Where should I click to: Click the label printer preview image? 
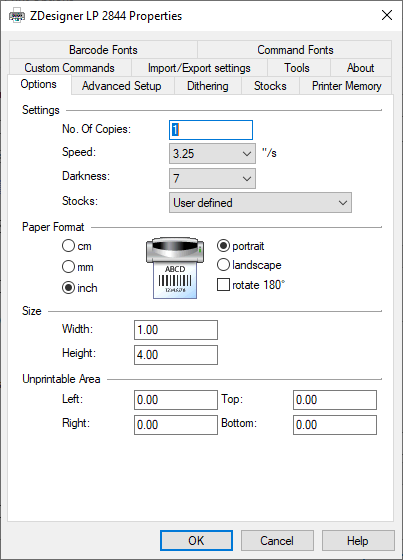[175, 268]
